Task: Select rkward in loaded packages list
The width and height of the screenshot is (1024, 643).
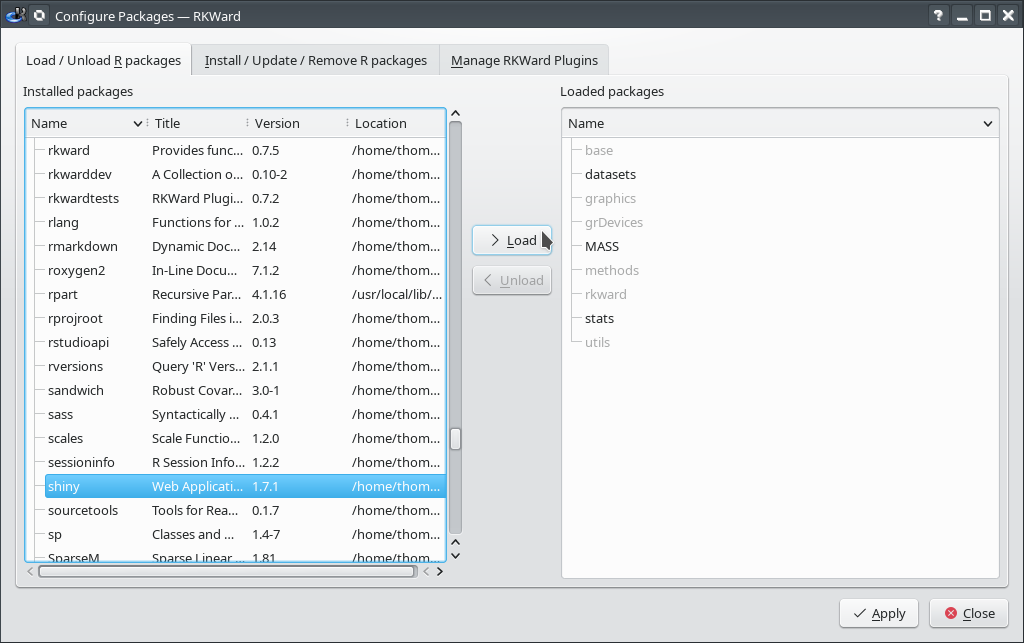Action: (606, 294)
